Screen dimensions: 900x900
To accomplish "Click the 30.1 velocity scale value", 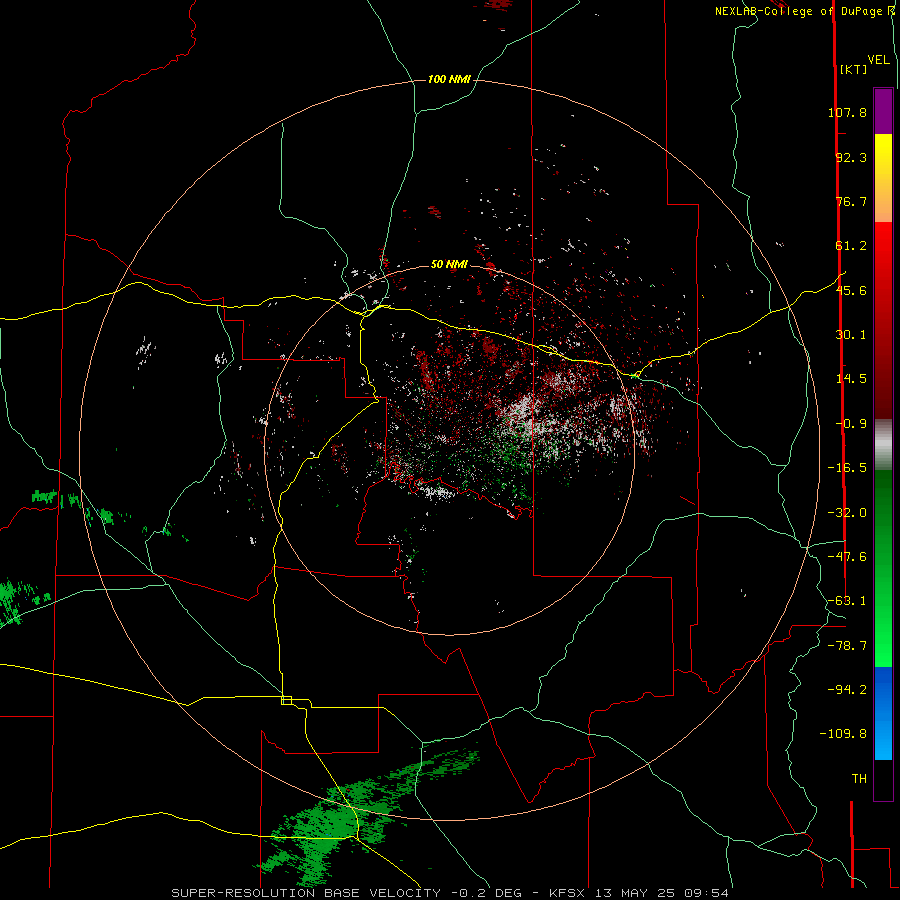I will point(851,335).
